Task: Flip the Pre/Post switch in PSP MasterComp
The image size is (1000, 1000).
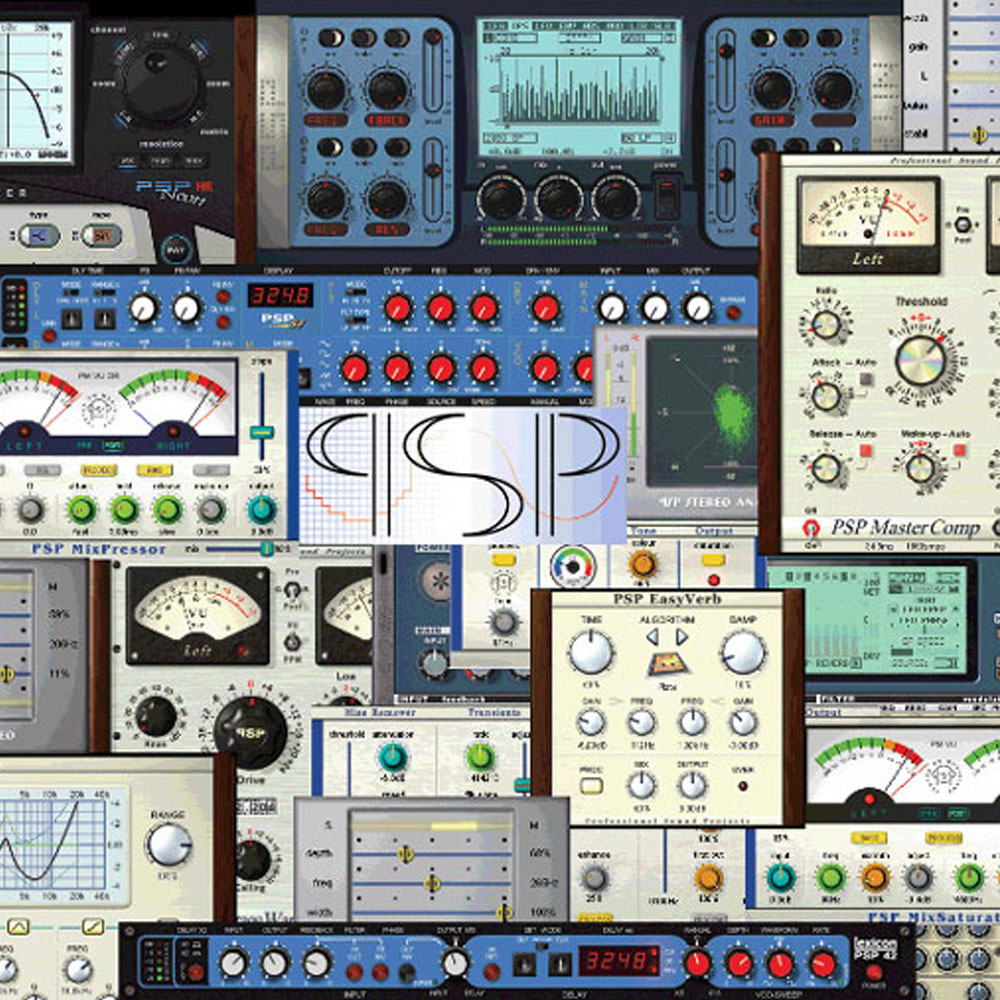Action: click(962, 224)
